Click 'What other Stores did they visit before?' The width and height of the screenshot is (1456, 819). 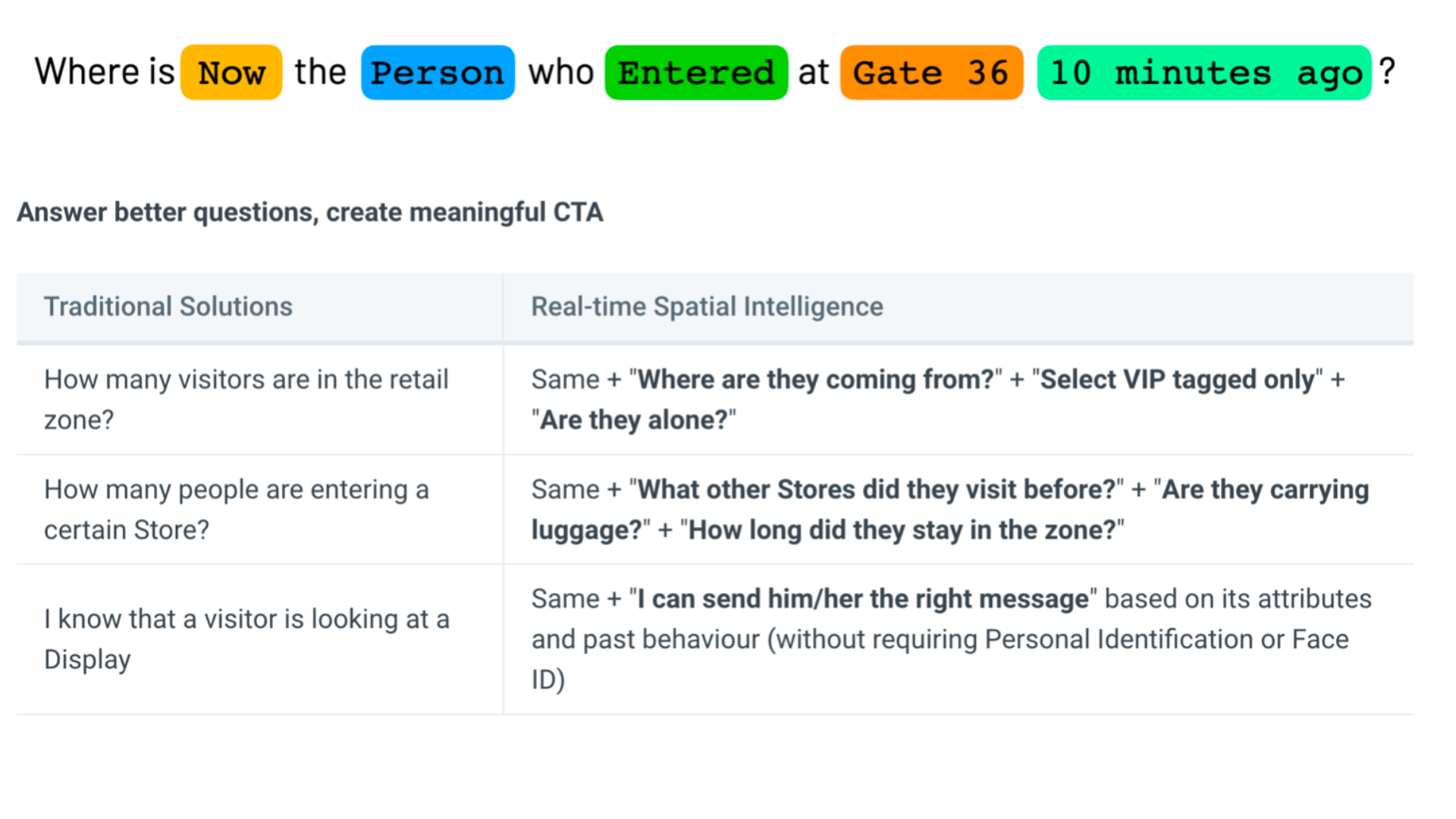(877, 490)
